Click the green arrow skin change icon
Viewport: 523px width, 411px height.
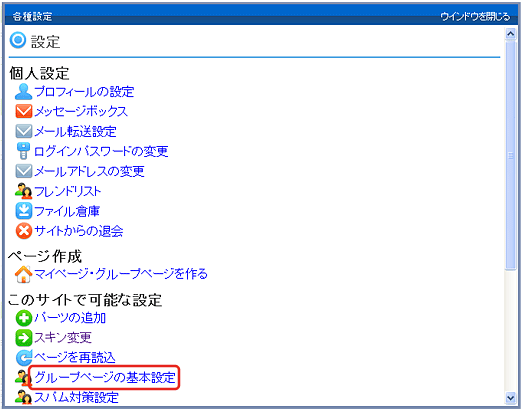point(24,338)
